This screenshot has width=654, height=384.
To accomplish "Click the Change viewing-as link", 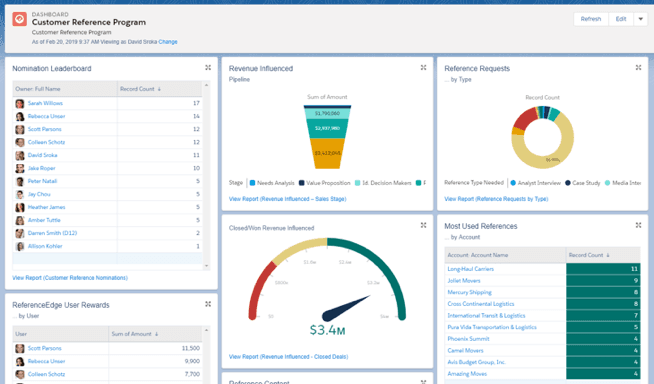I will coord(168,42).
